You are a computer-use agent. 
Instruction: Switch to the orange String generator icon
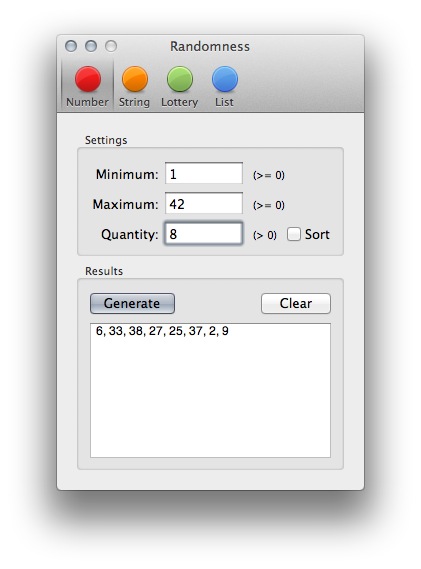135,79
